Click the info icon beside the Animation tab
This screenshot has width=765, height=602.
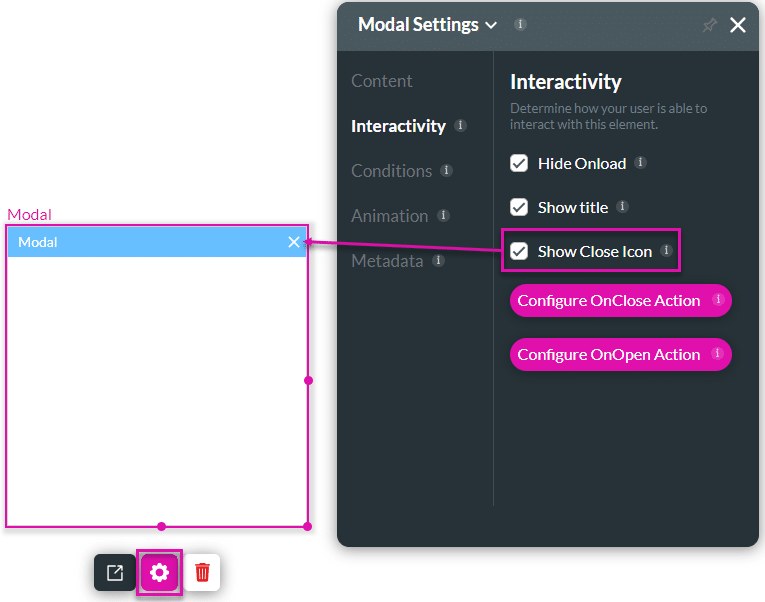tap(443, 215)
